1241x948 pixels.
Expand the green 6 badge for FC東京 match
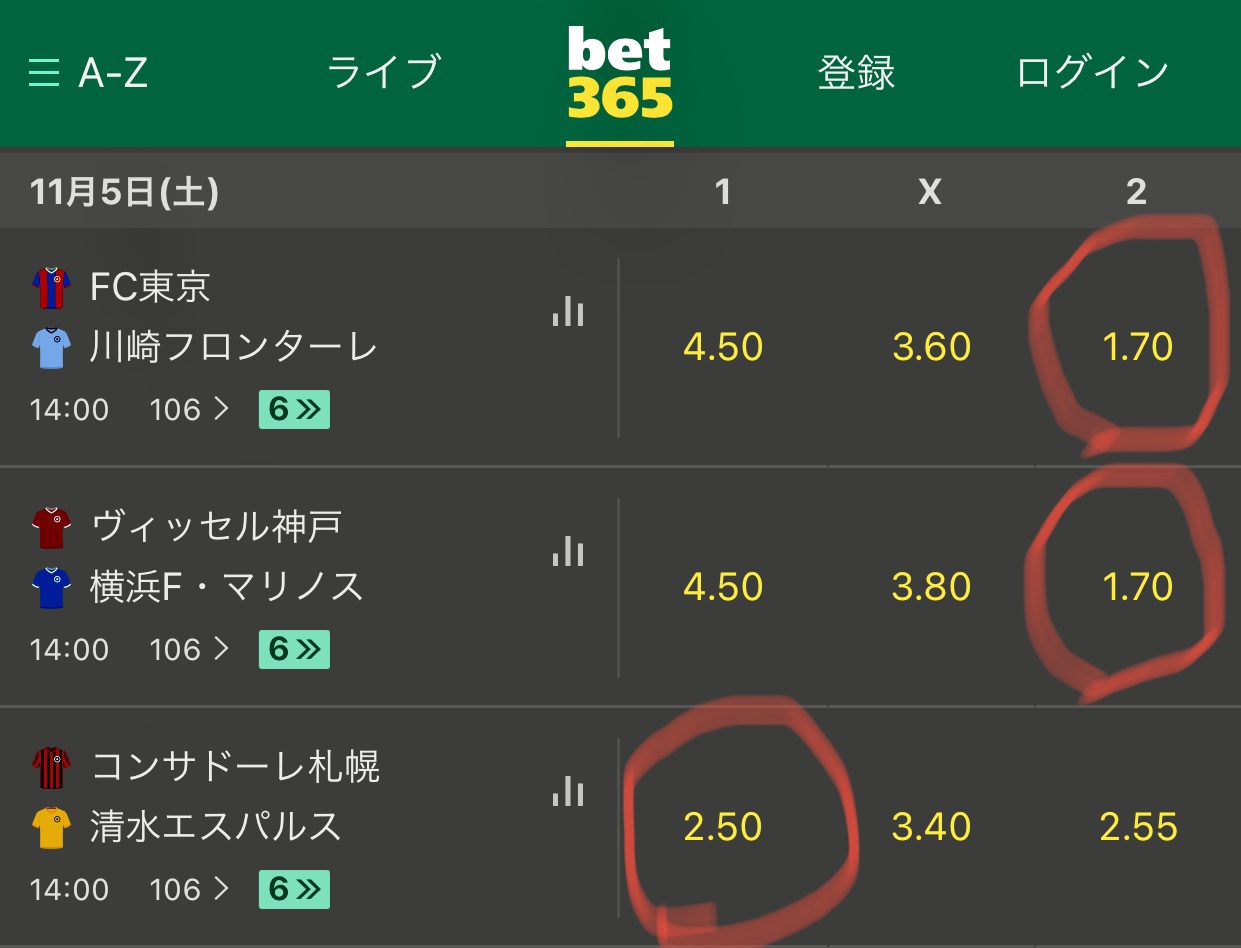[294, 409]
